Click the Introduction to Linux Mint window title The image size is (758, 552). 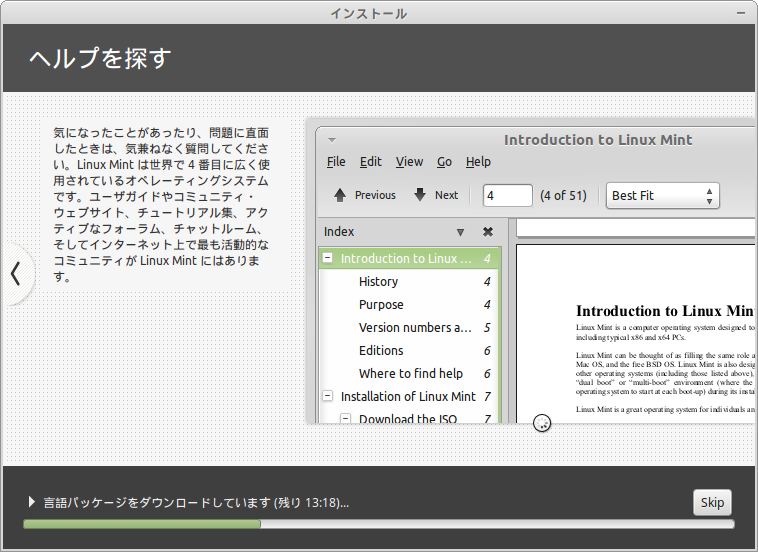598,140
